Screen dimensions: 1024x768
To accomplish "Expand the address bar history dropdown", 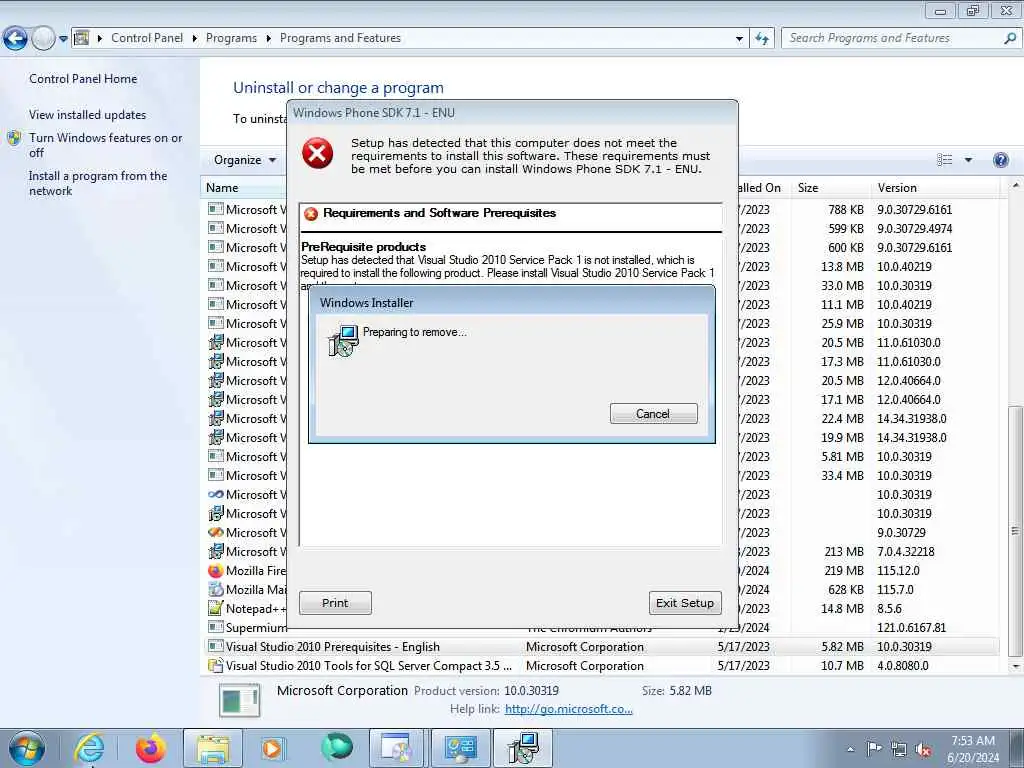I will click(739, 39).
